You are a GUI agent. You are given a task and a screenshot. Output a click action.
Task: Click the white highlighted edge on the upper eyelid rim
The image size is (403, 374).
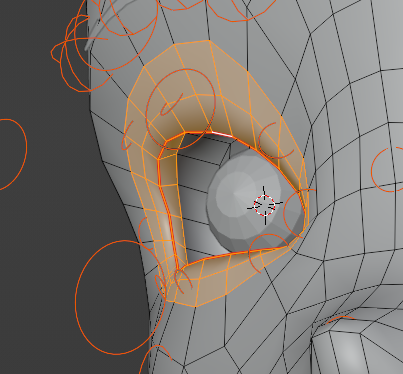pos(221,135)
